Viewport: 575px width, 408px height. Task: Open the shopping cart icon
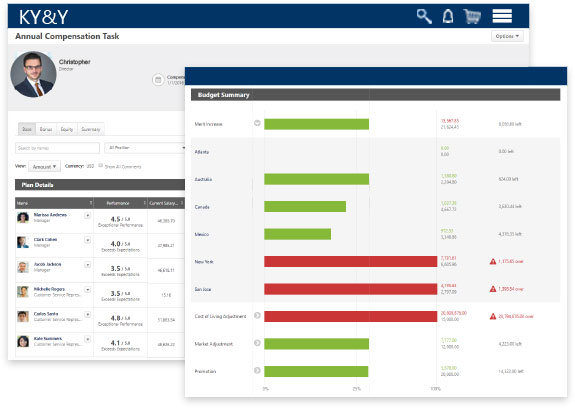click(472, 16)
